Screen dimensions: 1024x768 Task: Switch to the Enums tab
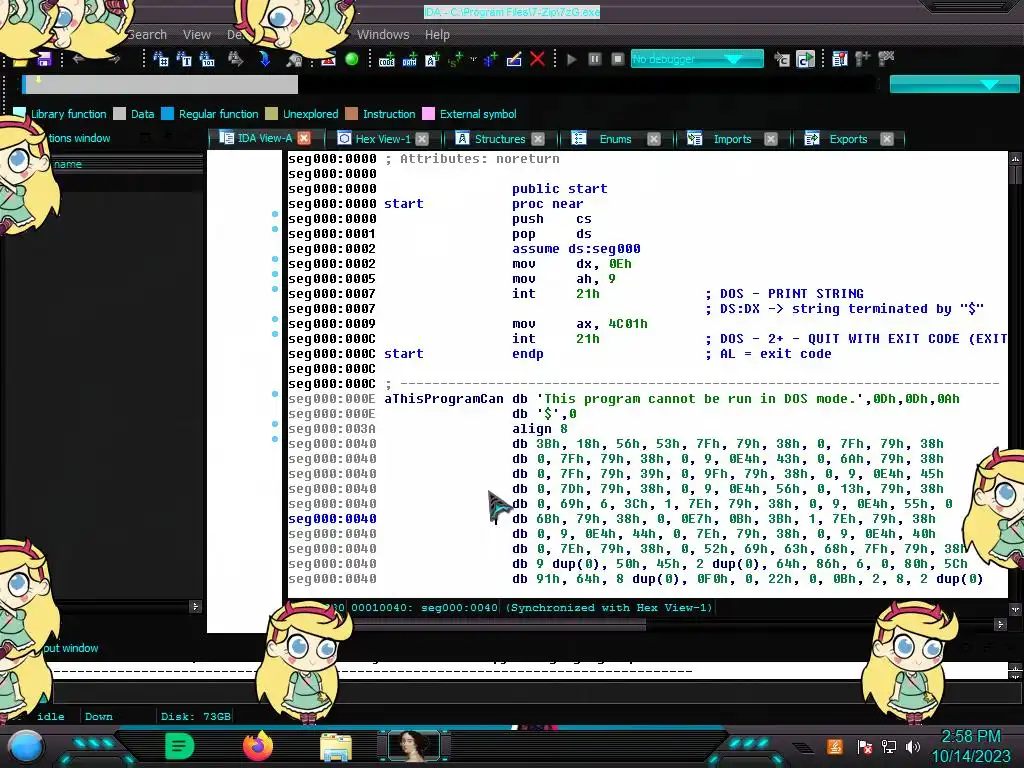[x=615, y=138]
